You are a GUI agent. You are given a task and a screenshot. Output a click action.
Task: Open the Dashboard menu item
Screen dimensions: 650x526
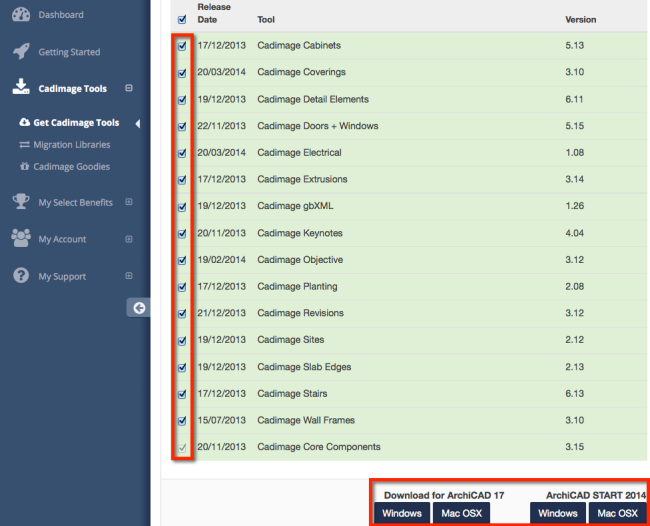click(61, 15)
